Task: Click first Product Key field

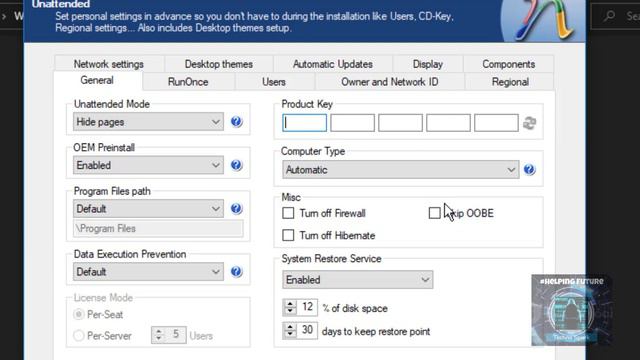Action: pos(304,123)
